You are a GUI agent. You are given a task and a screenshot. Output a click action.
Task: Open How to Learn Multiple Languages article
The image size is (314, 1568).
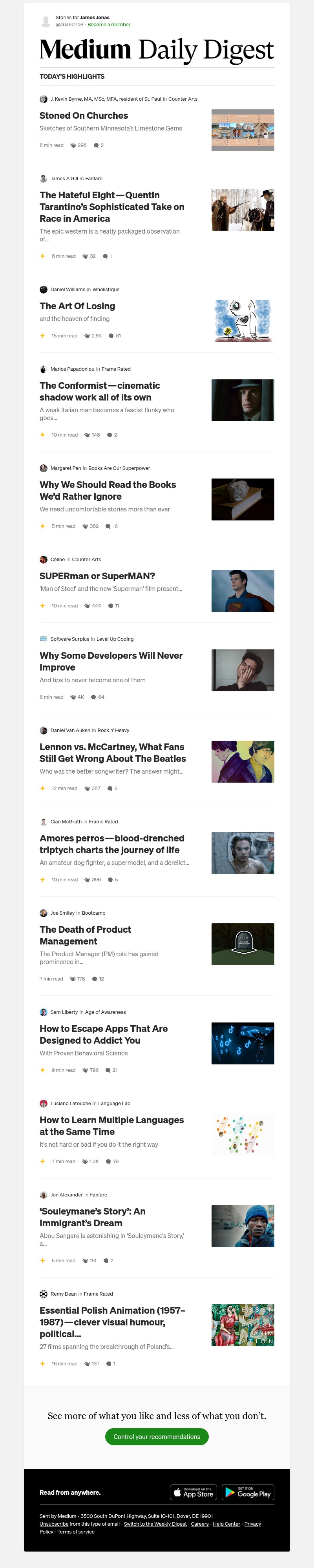(111, 1126)
